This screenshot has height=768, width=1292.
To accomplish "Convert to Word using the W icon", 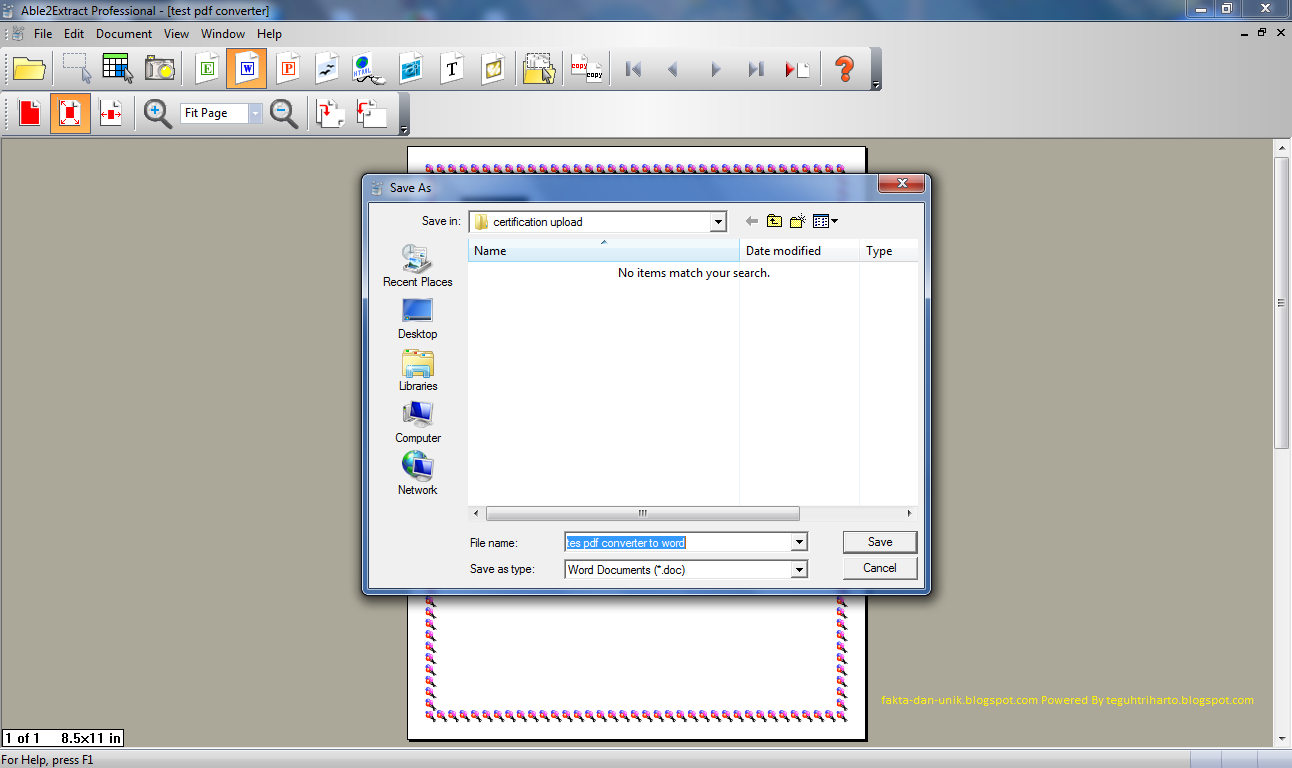I will click(x=246, y=68).
